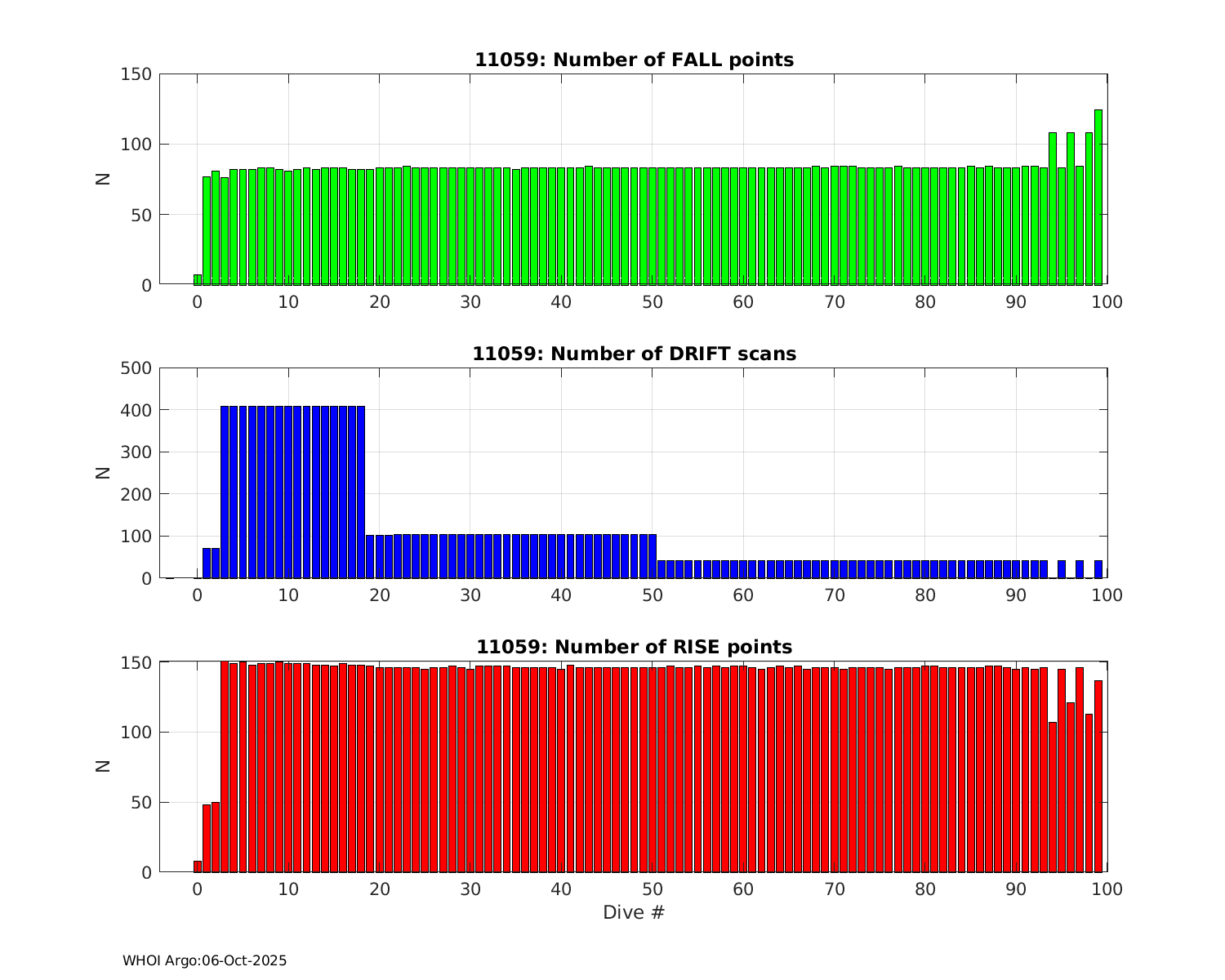
Task: Click the 'N' y-axis label of FALL chart
Action: pos(103,180)
